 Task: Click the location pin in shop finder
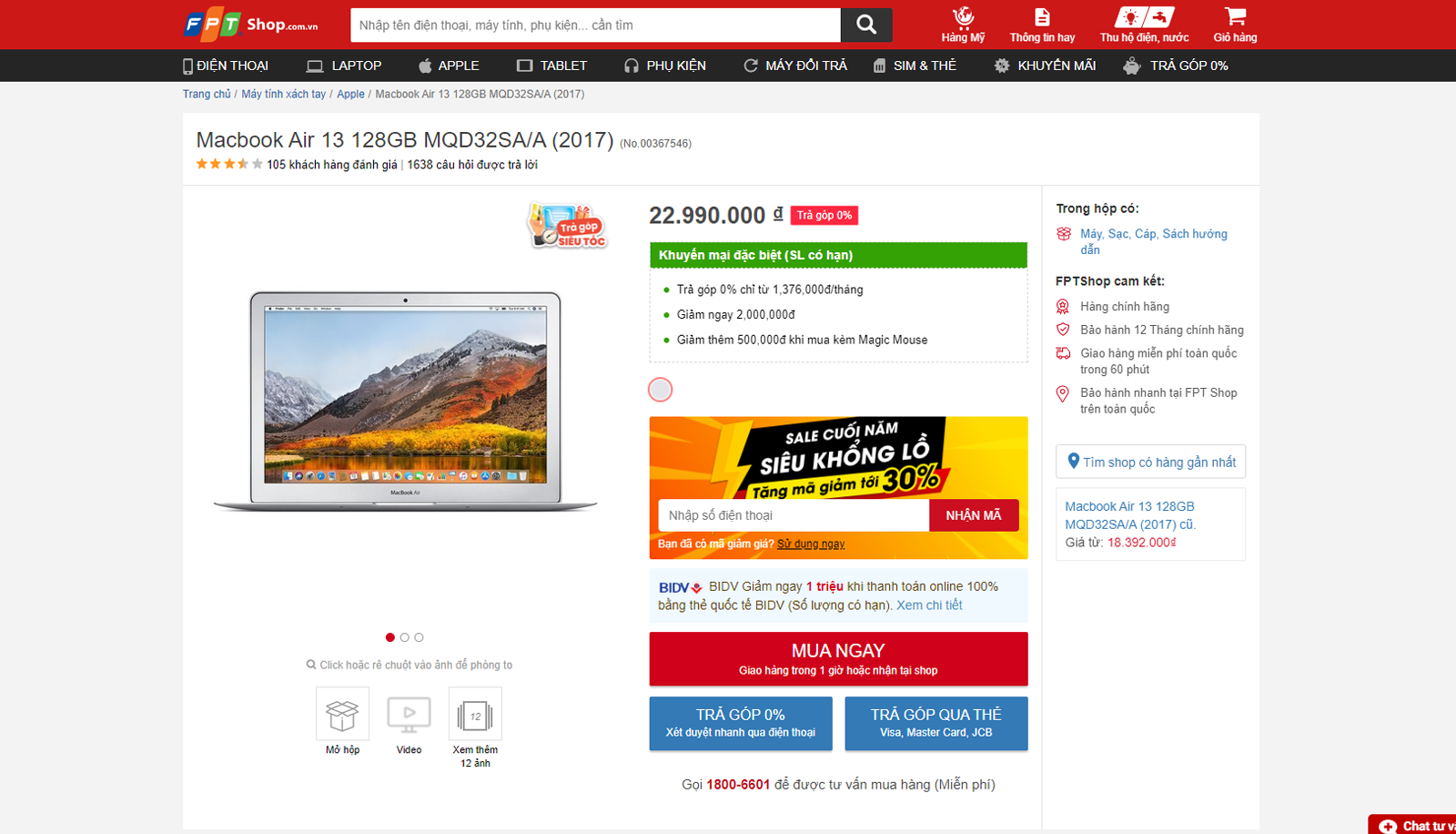click(x=1073, y=462)
